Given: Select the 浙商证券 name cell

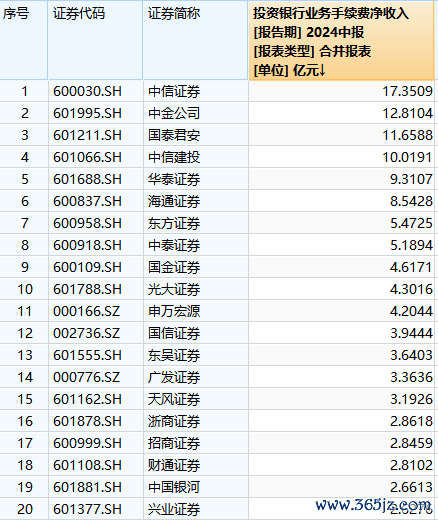Looking at the screenshot, I should [x=195, y=421].
